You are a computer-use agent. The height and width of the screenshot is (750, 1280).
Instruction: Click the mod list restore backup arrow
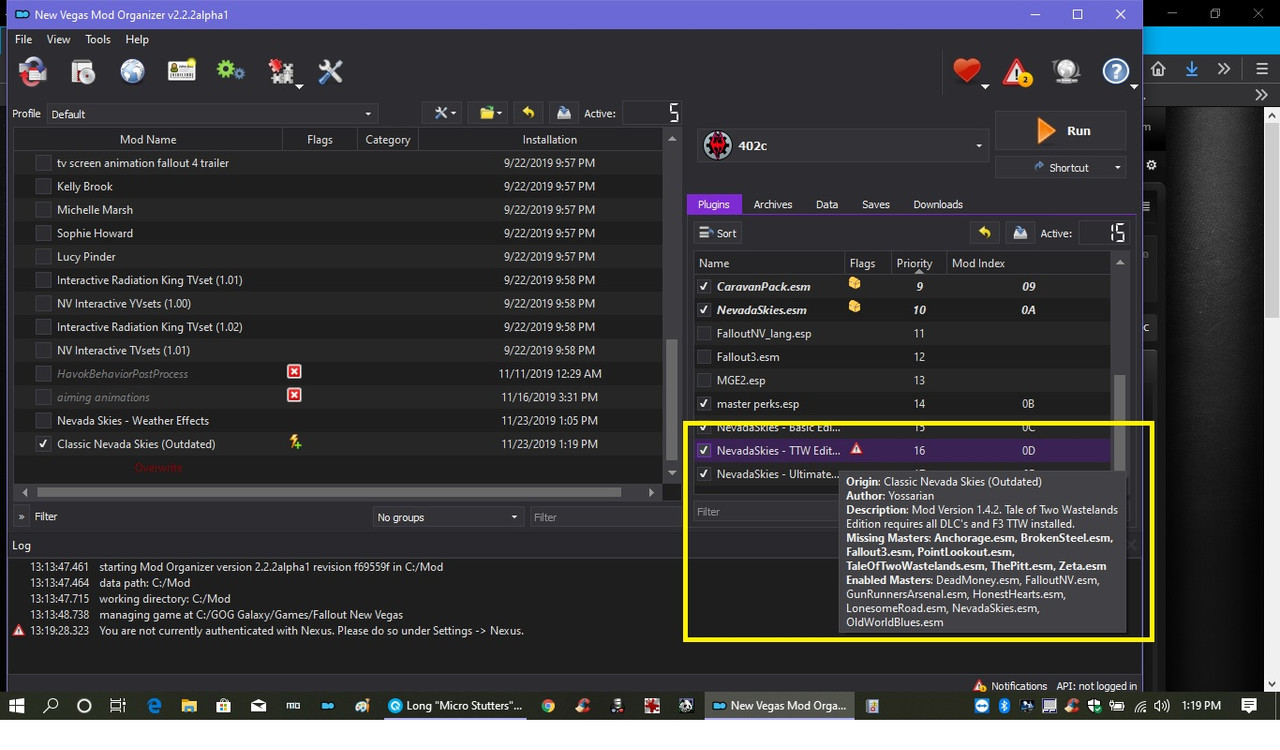tap(528, 113)
